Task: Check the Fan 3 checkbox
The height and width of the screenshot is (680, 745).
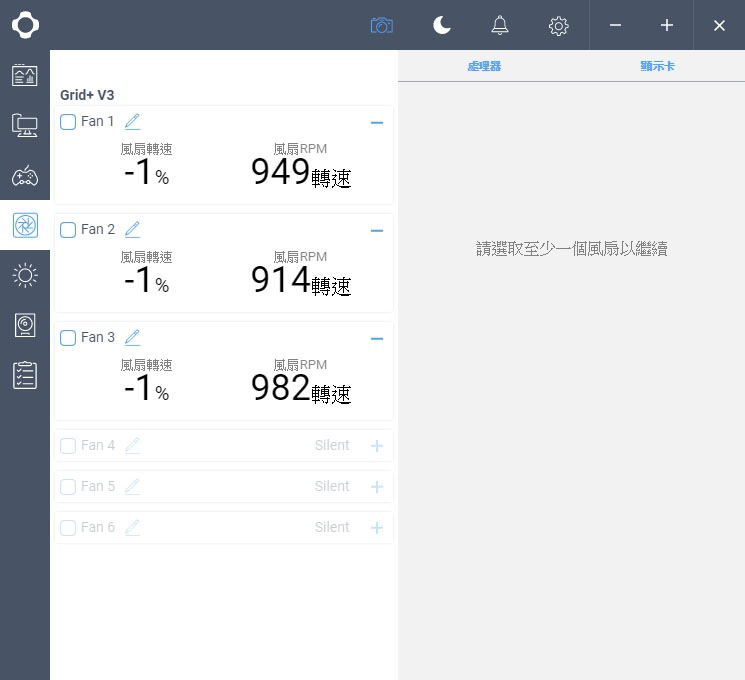Action: click(x=68, y=337)
